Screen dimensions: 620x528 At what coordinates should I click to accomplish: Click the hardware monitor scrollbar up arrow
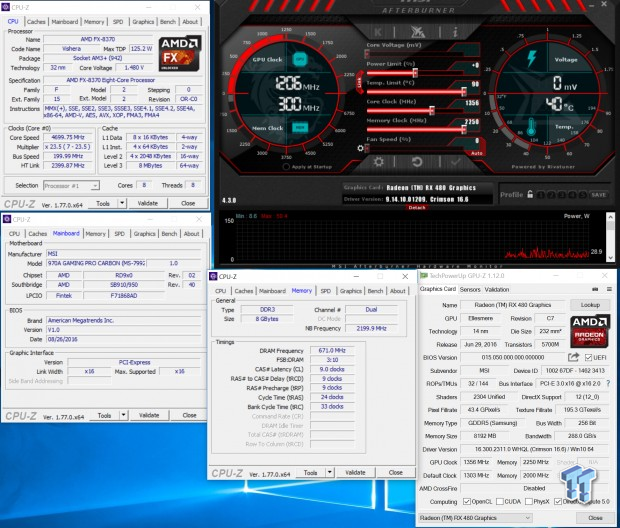pos(610,217)
